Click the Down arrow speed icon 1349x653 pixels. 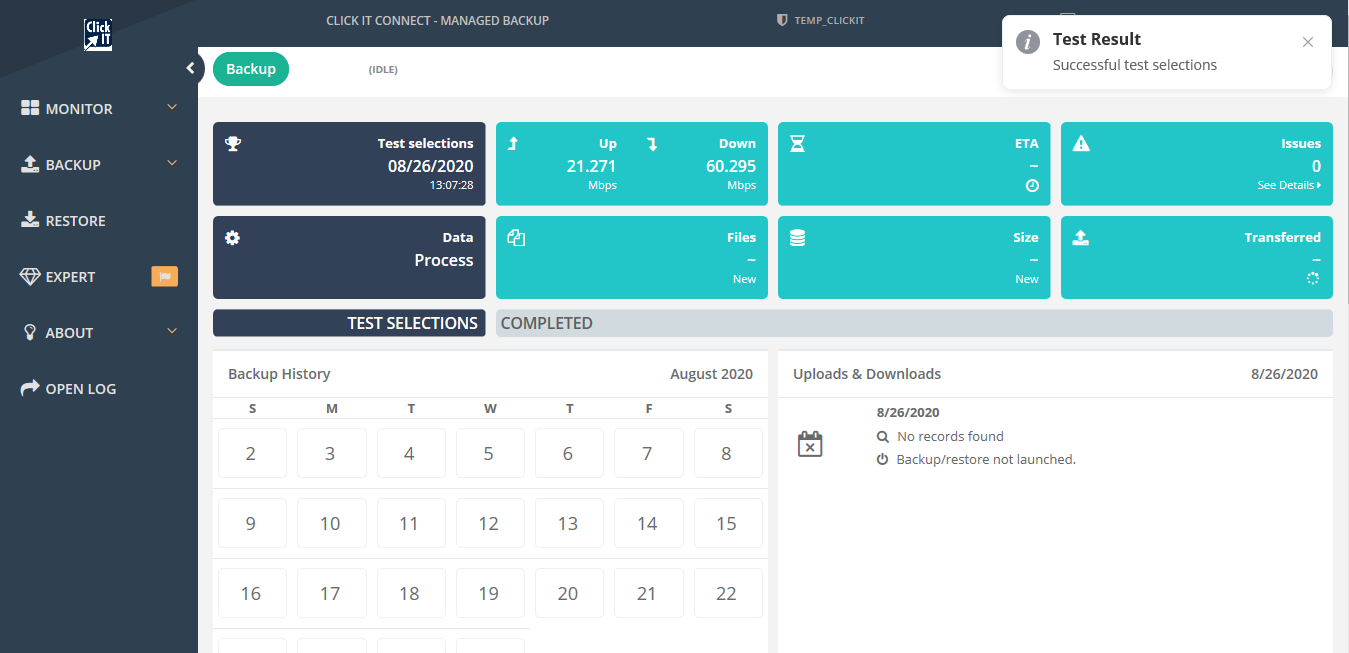click(x=652, y=144)
